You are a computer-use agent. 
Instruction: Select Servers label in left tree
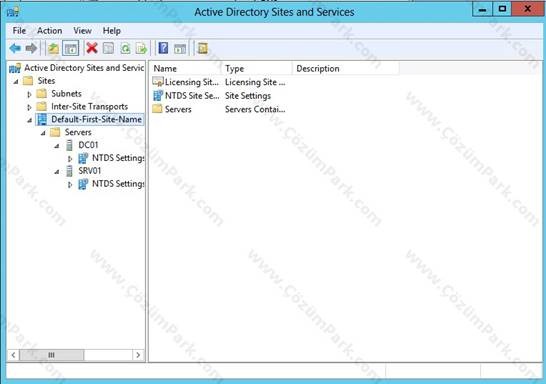(x=78, y=132)
